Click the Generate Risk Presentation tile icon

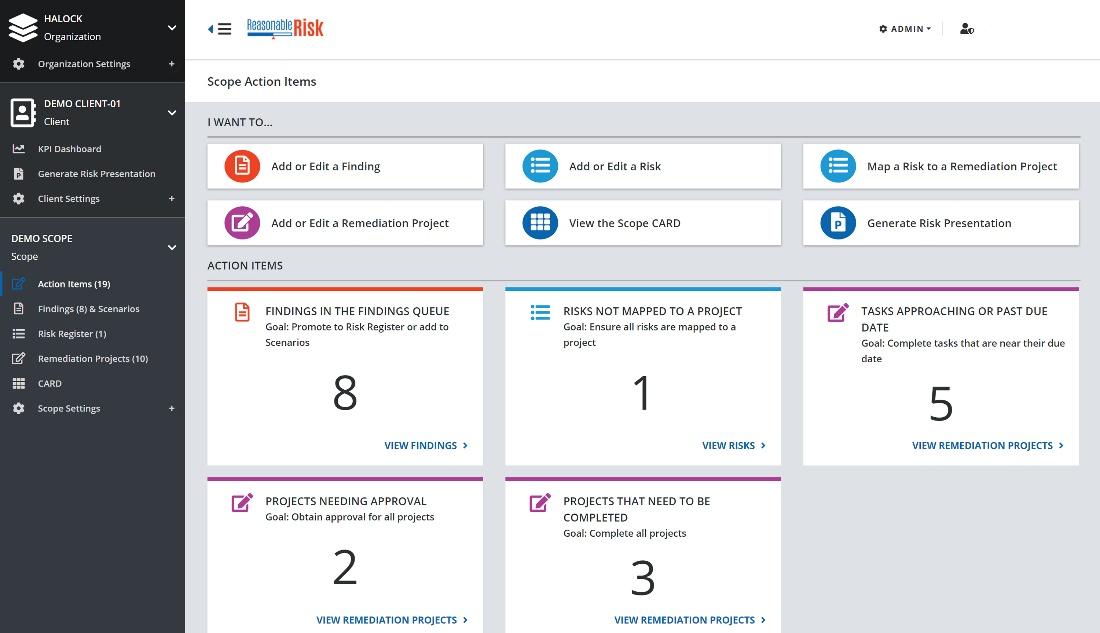pyautogui.click(x=838, y=223)
